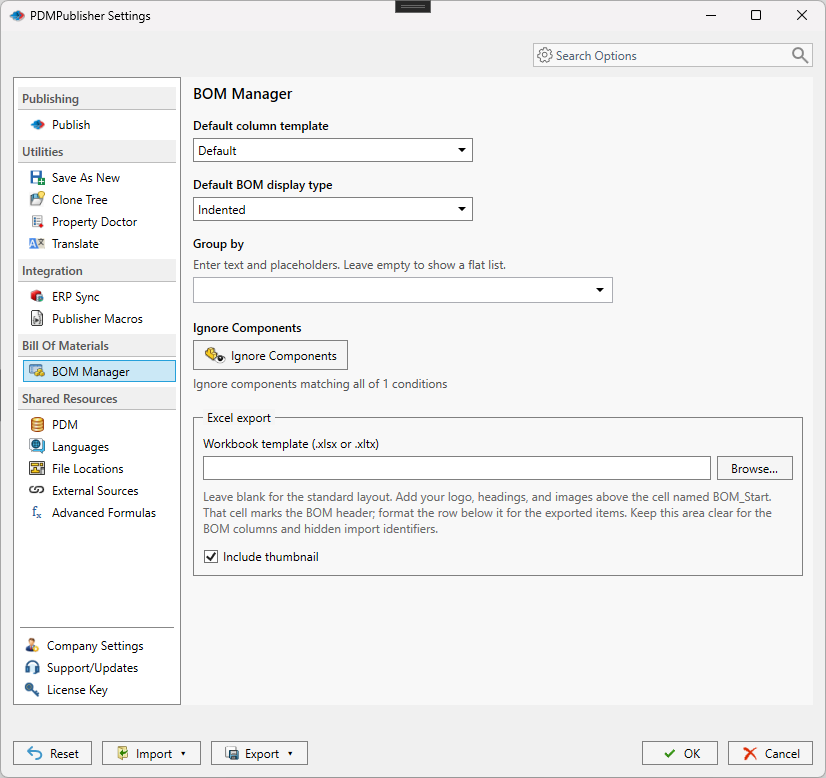Open the Export button dropdown arrow
The width and height of the screenshot is (826, 778).
coord(290,753)
